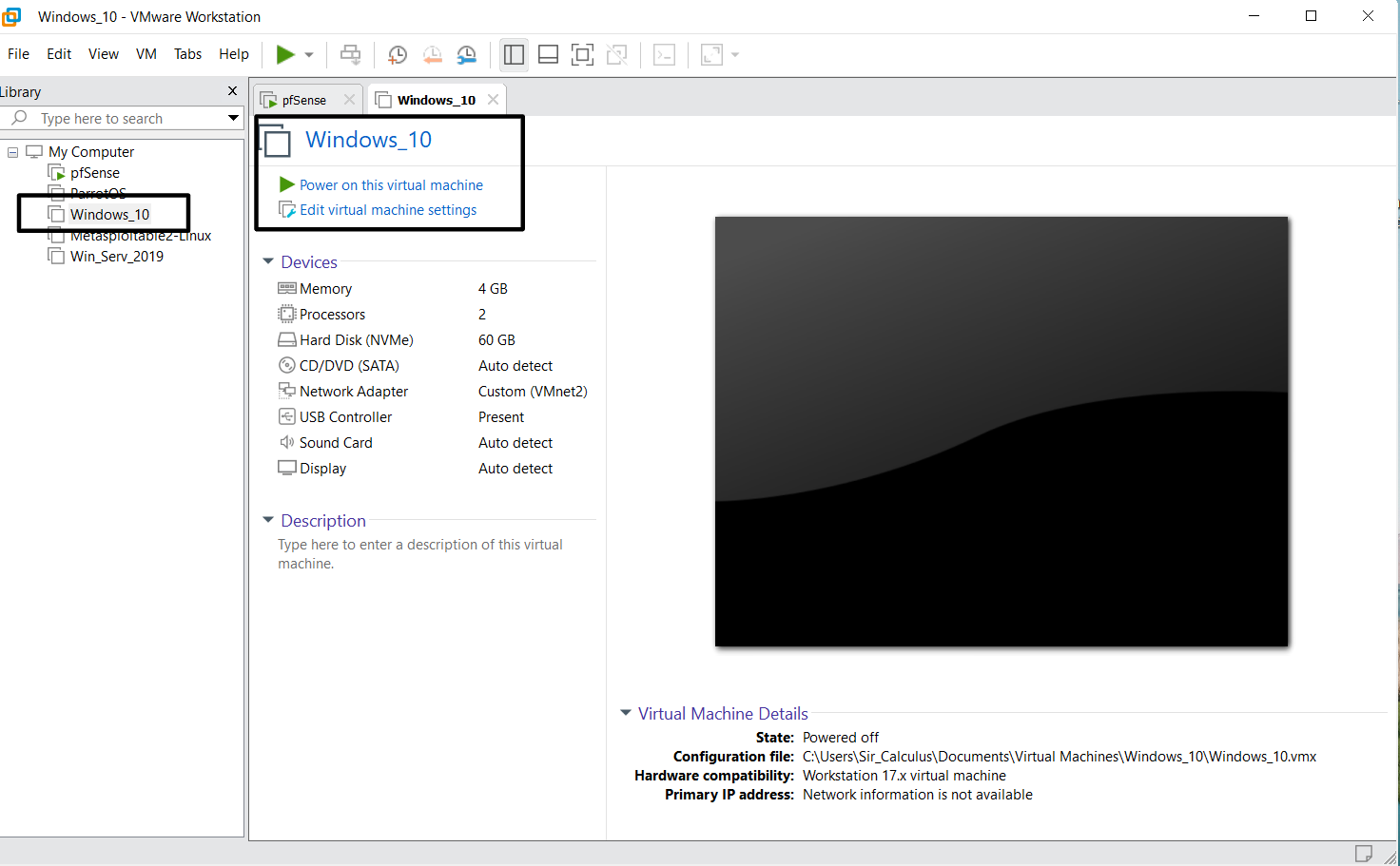Screen dimensions: 1400x866
Task: Collapse the Virtual Machine Details section
Action: tap(626, 713)
